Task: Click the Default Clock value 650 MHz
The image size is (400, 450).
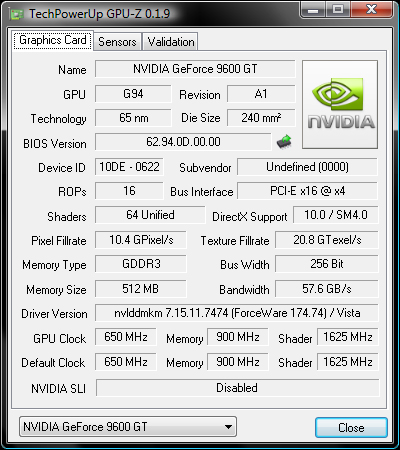Action: tap(126, 362)
